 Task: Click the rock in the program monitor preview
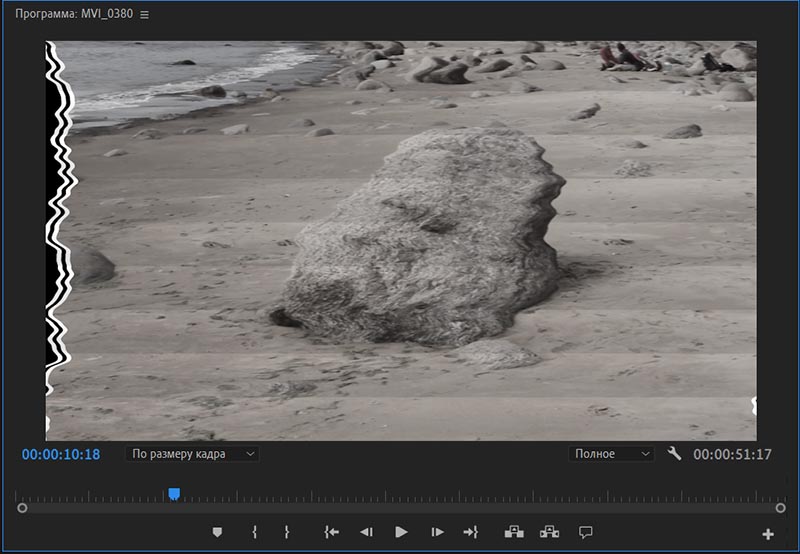(421, 237)
